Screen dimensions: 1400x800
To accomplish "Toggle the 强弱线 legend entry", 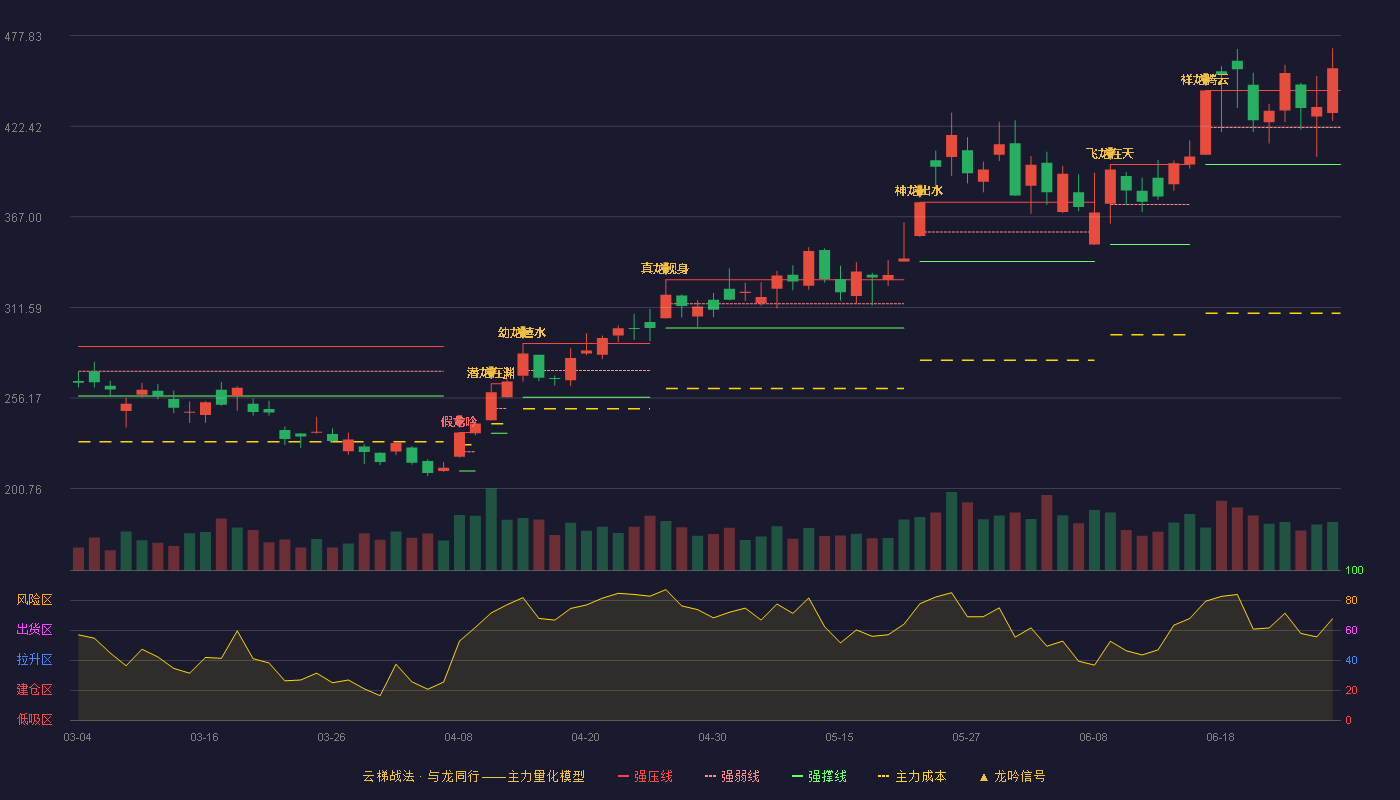I will pos(732,776).
